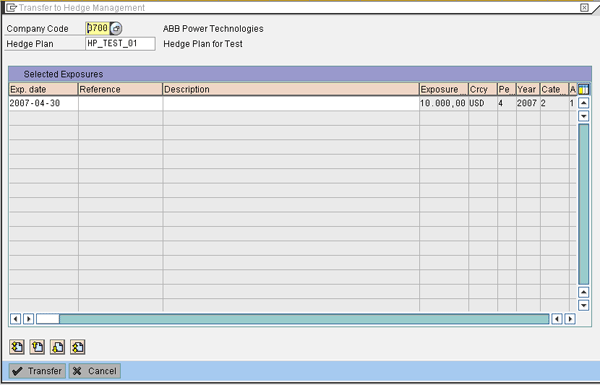Click top up-arrow of vertical scrollbar
This screenshot has height=385, width=600.
point(583,103)
